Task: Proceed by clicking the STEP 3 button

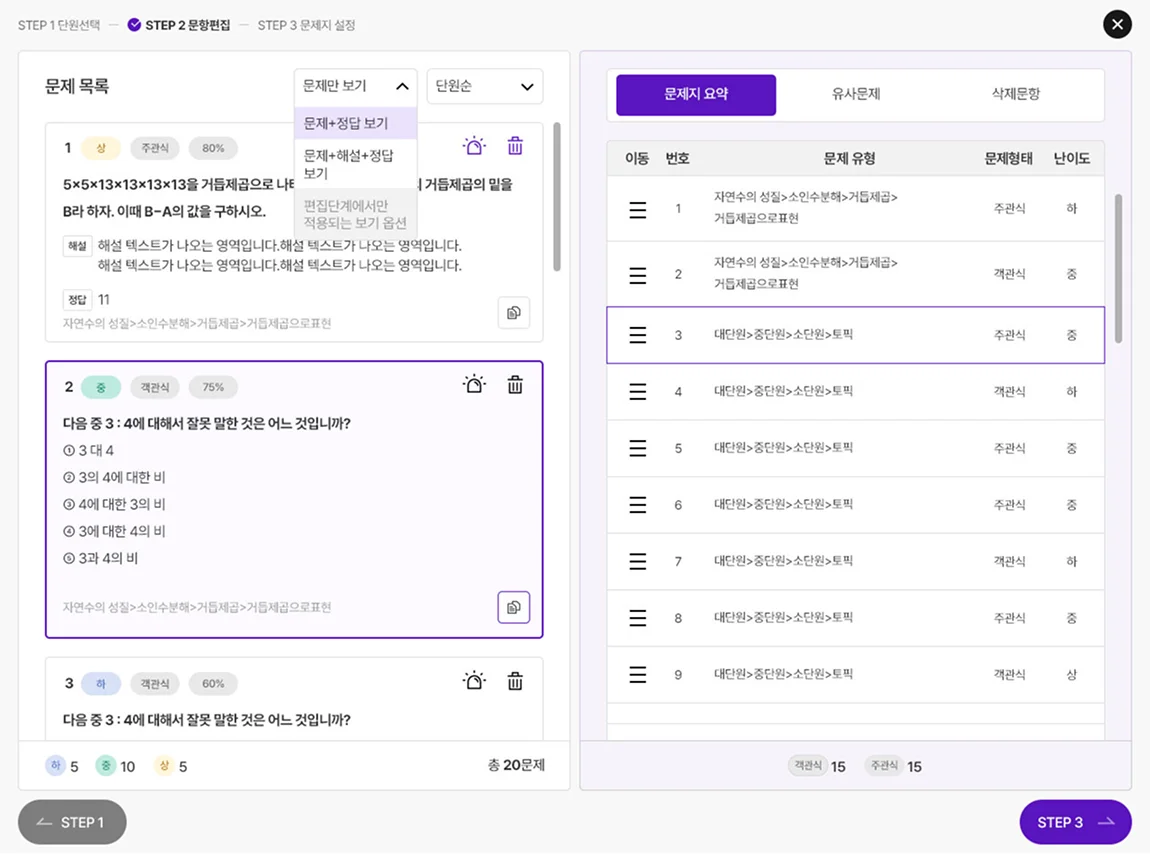Action: [1075, 822]
